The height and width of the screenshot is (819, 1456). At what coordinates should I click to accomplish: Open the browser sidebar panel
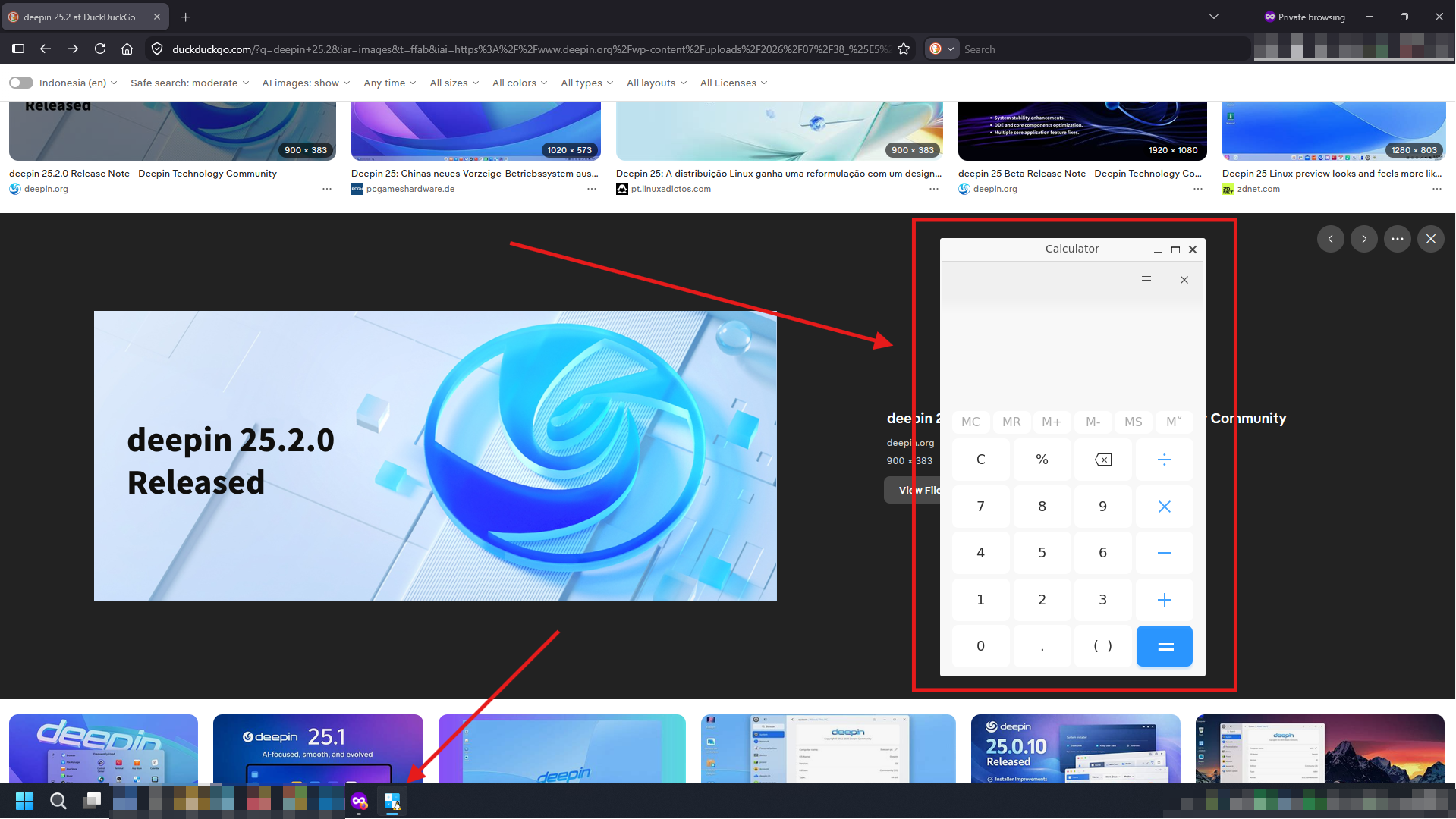click(18, 49)
